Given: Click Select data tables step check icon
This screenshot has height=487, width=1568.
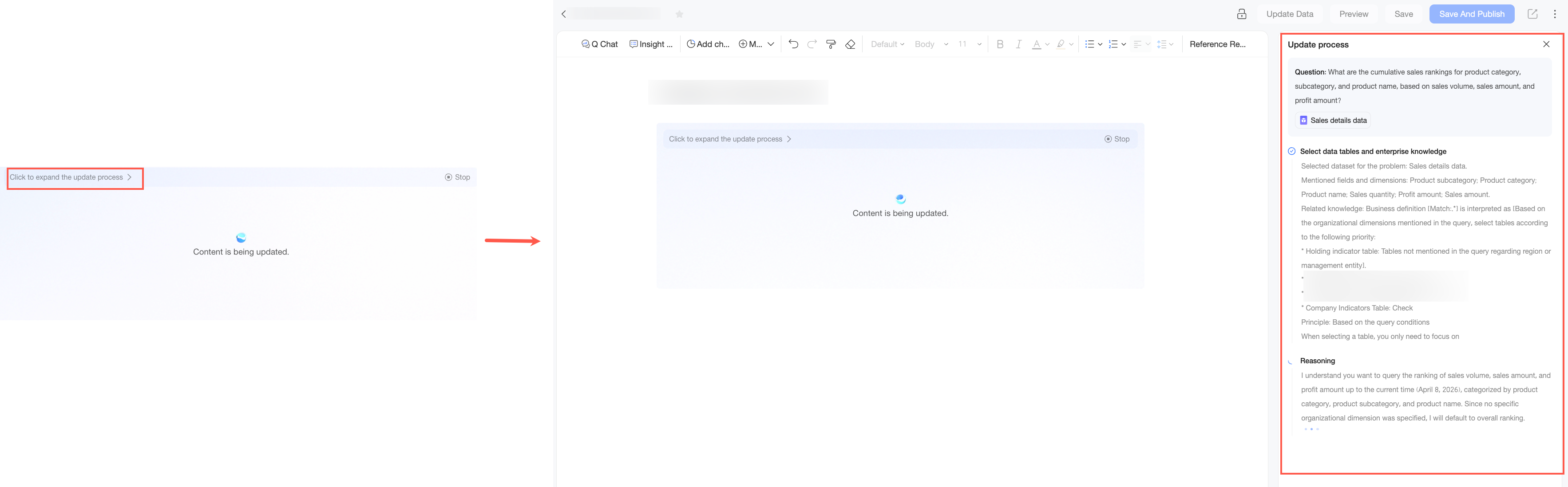Looking at the screenshot, I should pos(1292,151).
